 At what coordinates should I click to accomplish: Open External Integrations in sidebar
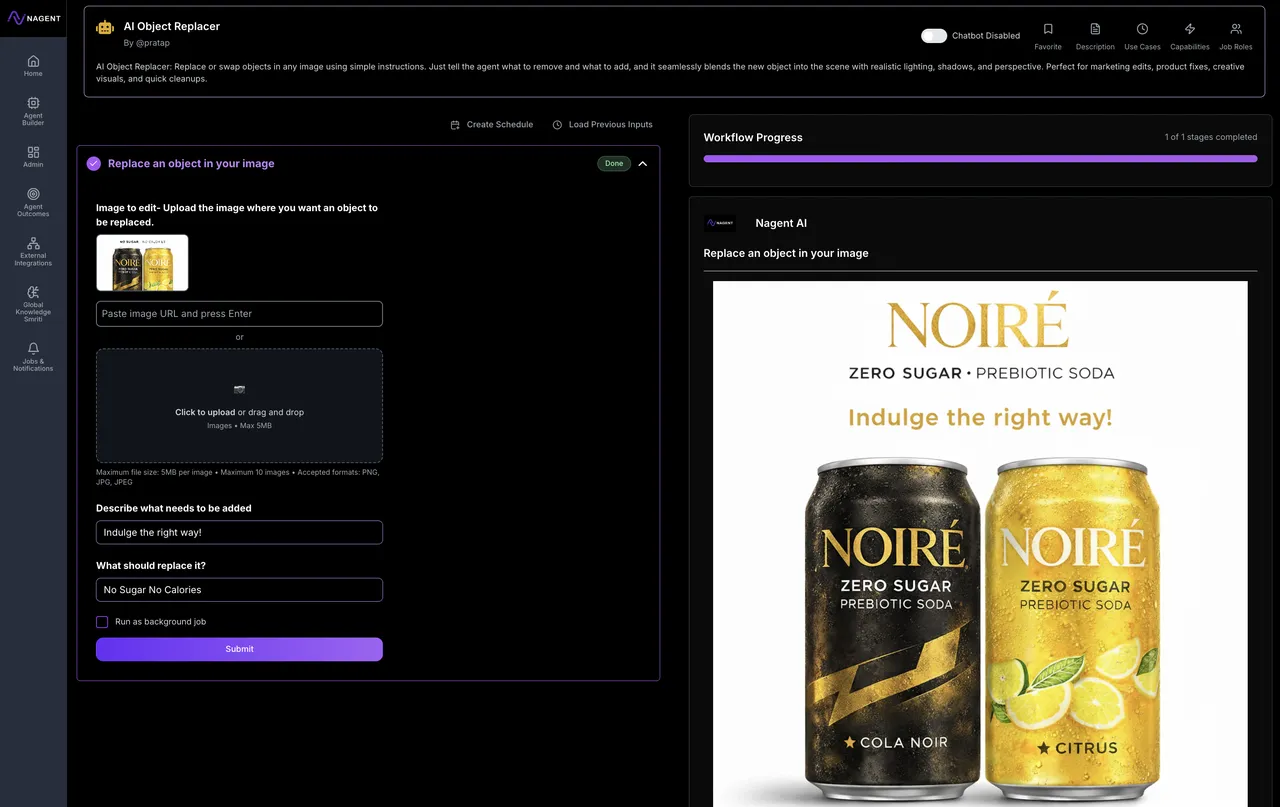33,251
